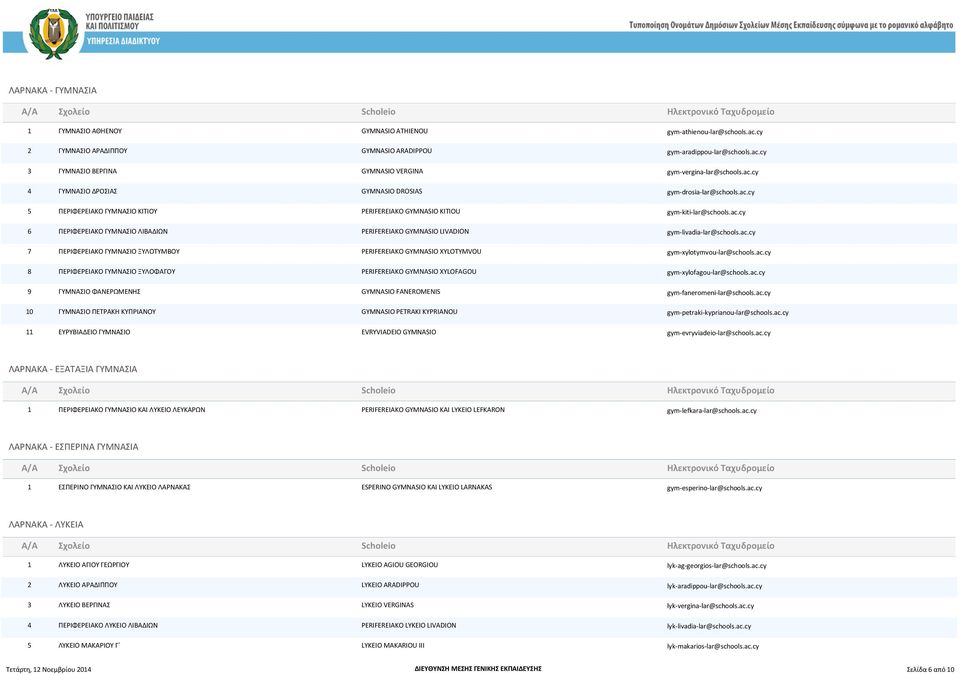The height and width of the screenshot is (675, 960).
Task: Click 'ΕΣΠΕΡΙΝΟ ΓΥΜΝΑΣΙΟ ΚΑΙ ΛΥΚΕΙΟ ΛΑΡΝΑΚΑΣ' row name
Action: coord(124,488)
